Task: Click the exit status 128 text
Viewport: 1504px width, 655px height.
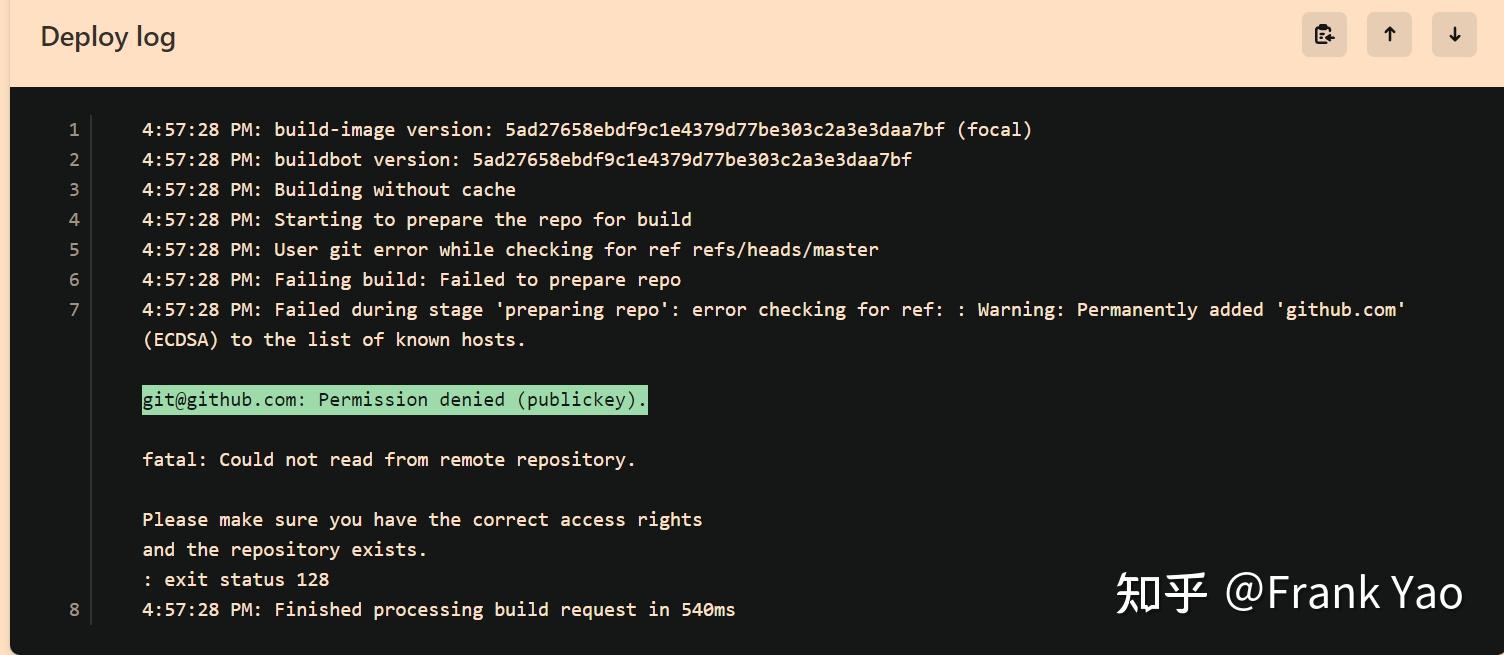Action: pos(236,579)
